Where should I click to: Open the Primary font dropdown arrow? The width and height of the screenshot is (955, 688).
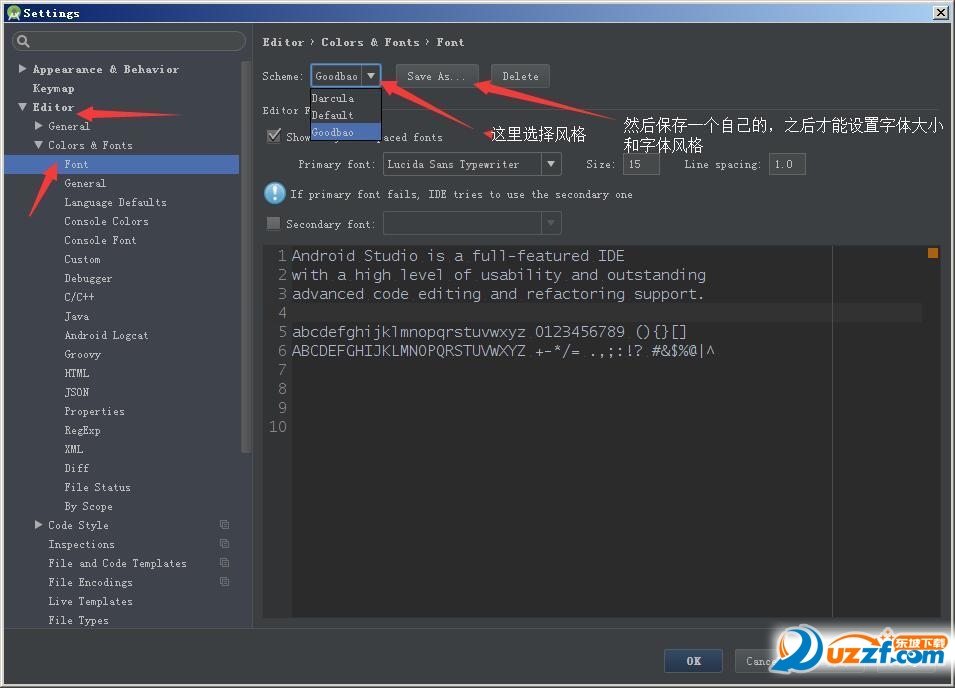[551, 164]
